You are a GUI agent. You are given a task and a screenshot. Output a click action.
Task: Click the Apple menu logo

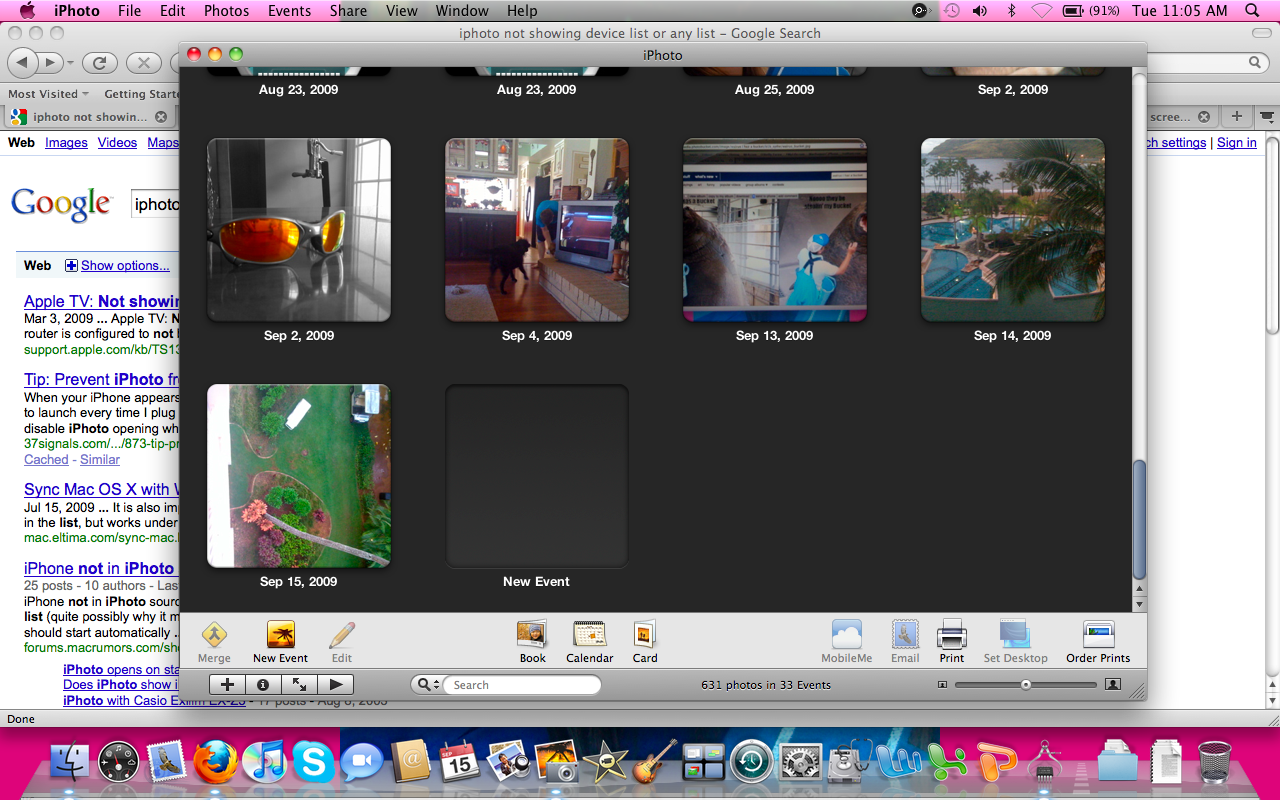(27, 11)
